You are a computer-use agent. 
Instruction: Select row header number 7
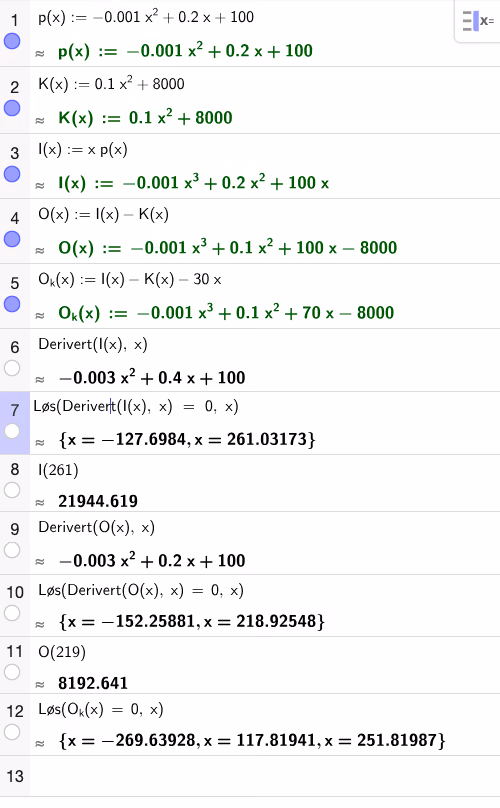[14, 410]
